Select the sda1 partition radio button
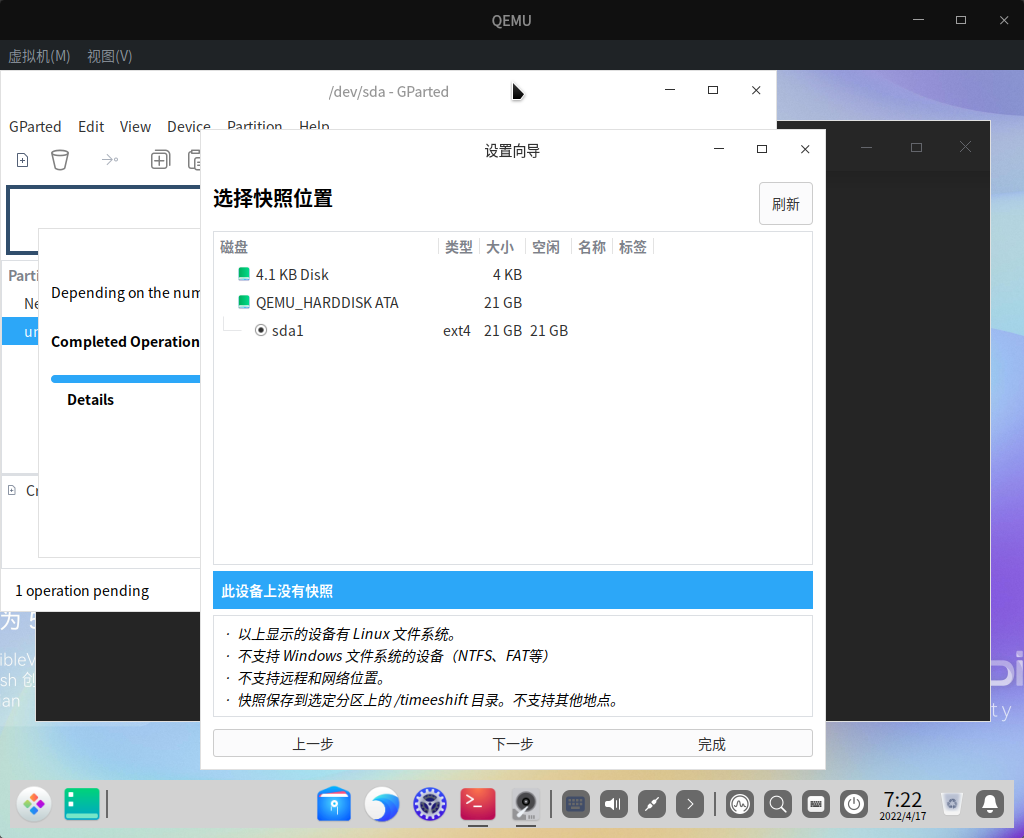The height and width of the screenshot is (838, 1024). [261, 330]
